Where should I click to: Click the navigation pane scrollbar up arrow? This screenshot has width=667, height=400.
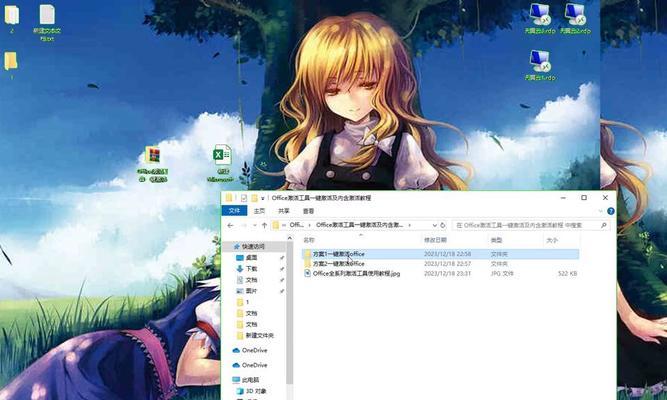290,238
